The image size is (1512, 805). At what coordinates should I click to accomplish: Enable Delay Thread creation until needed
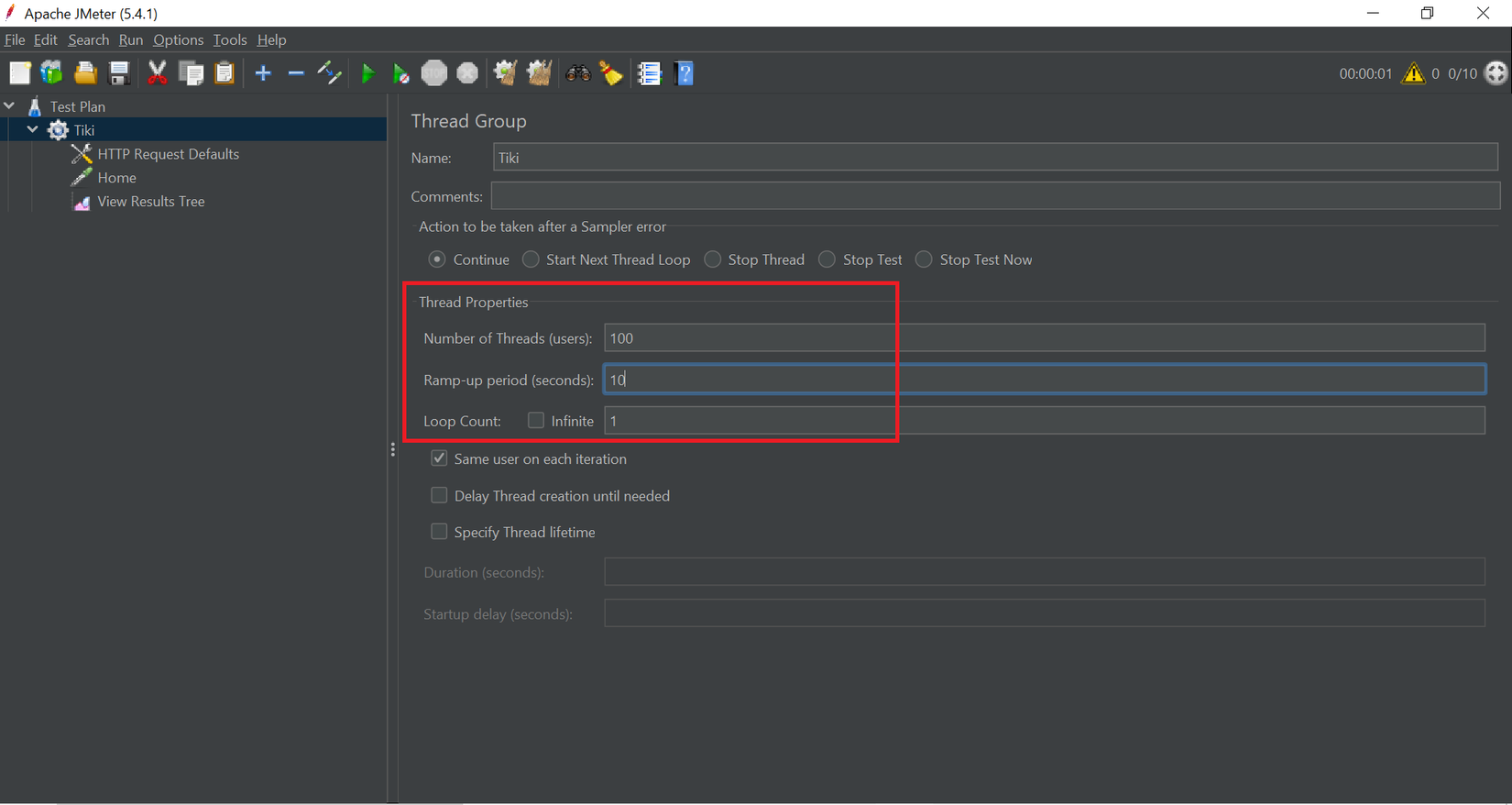[x=439, y=495]
